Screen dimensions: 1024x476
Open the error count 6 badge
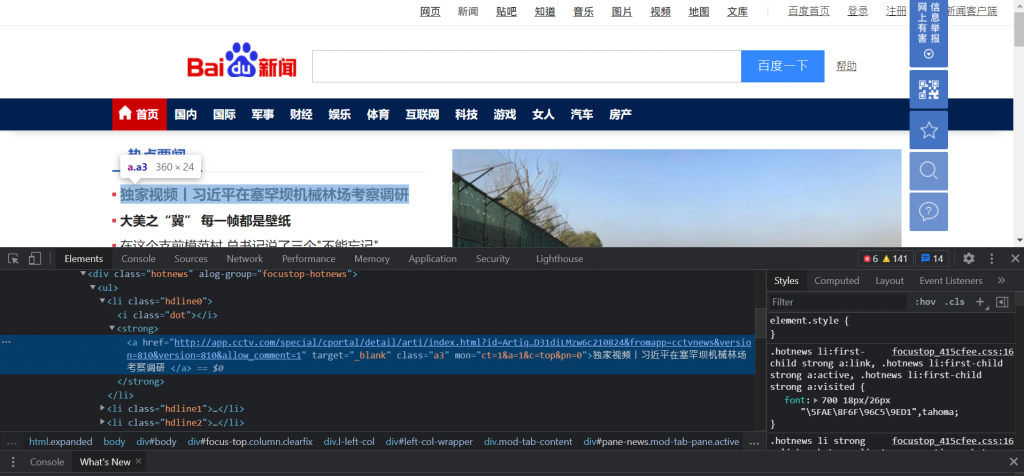pos(871,259)
